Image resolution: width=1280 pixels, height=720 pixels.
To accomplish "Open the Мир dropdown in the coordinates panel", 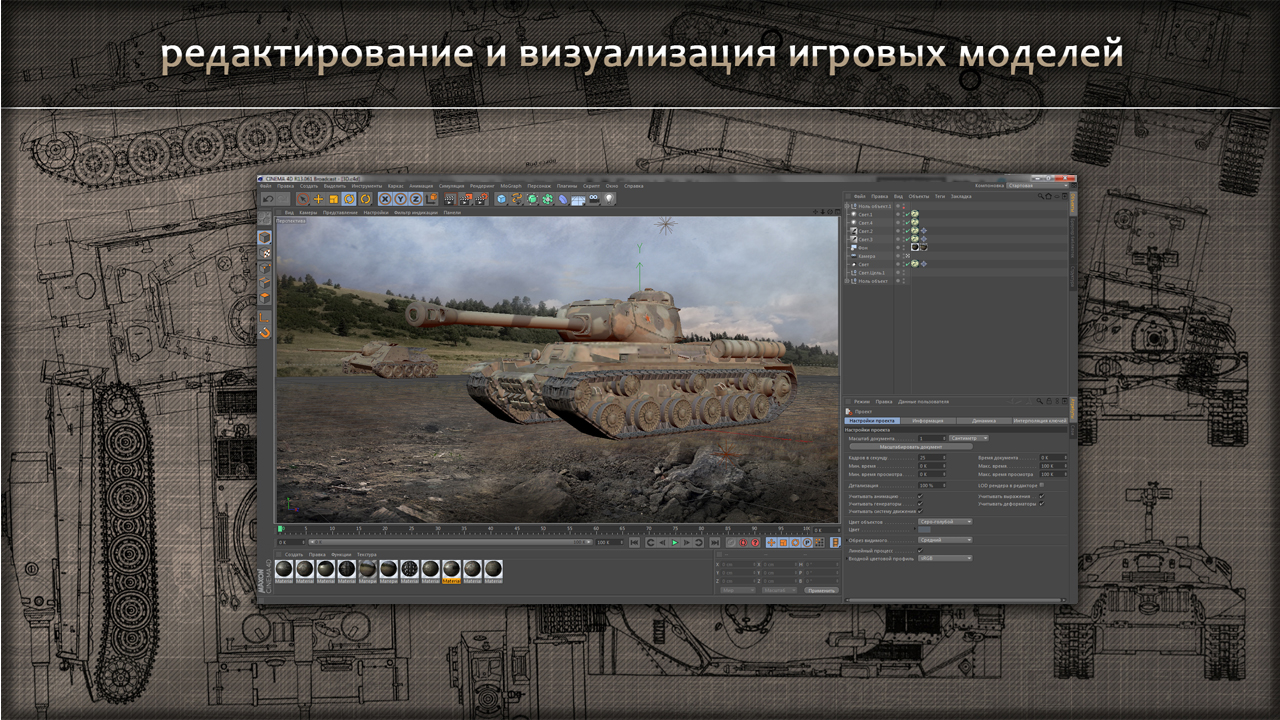I will pyautogui.click(x=738, y=590).
